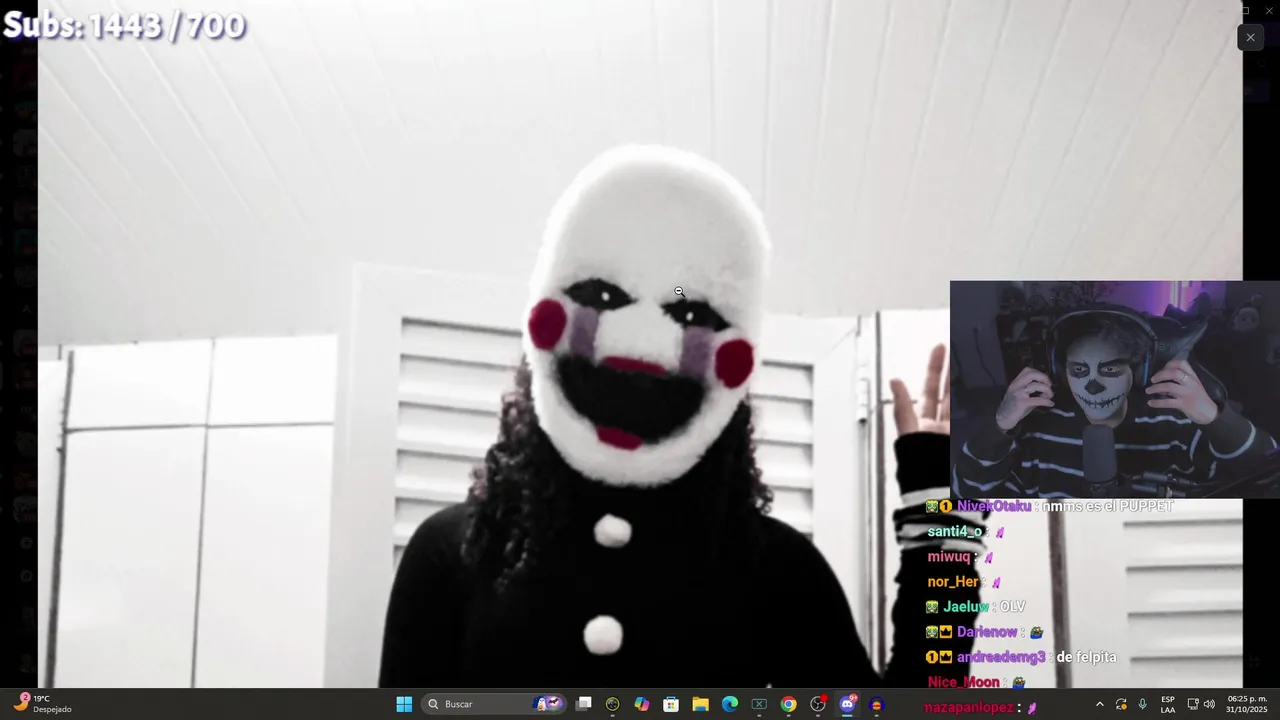Image resolution: width=1280 pixels, height=720 pixels.
Task: Close the enlarged image viewer
Action: pyautogui.click(x=1250, y=37)
